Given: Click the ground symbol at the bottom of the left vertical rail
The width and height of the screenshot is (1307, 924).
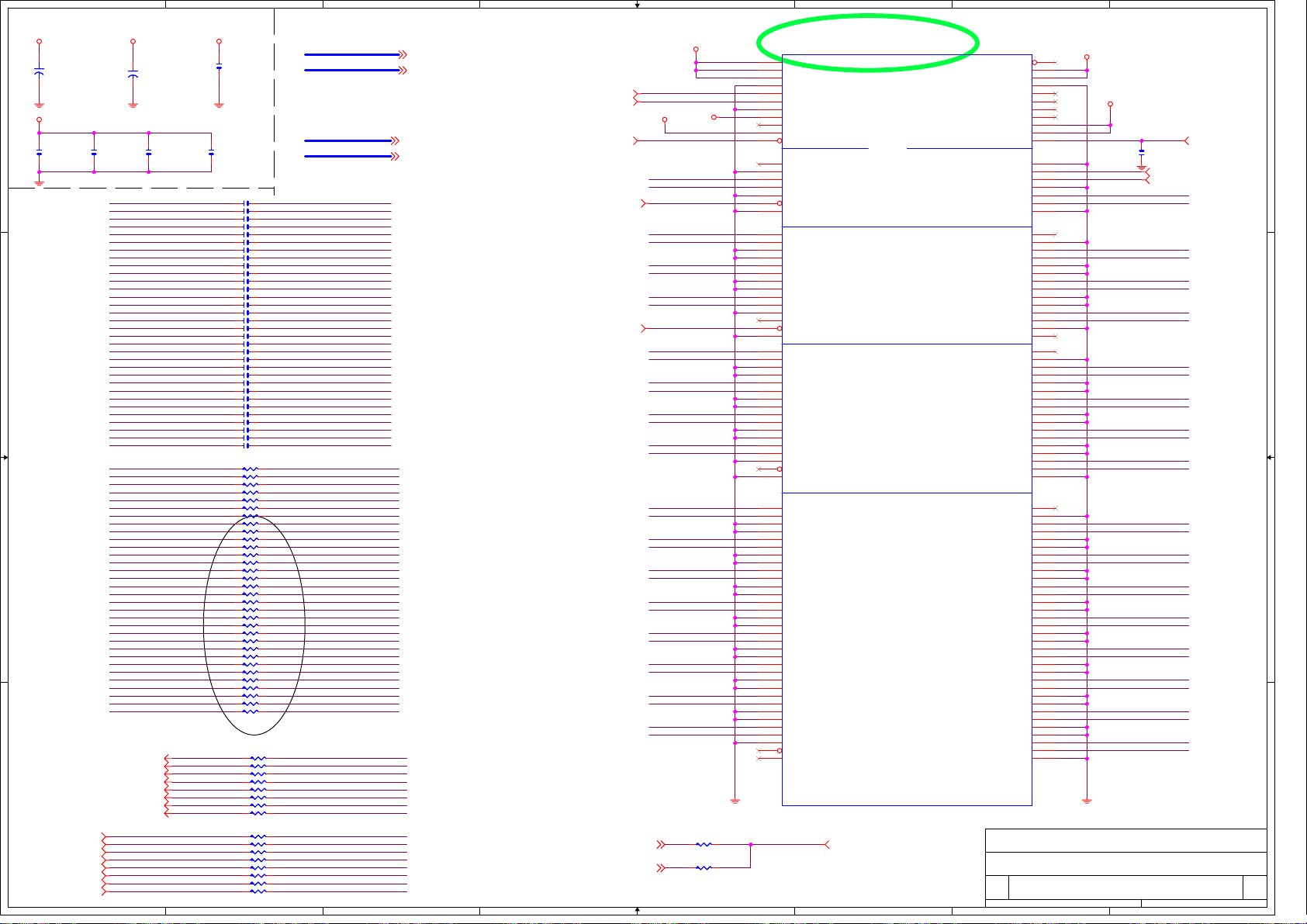Looking at the screenshot, I should [x=735, y=801].
